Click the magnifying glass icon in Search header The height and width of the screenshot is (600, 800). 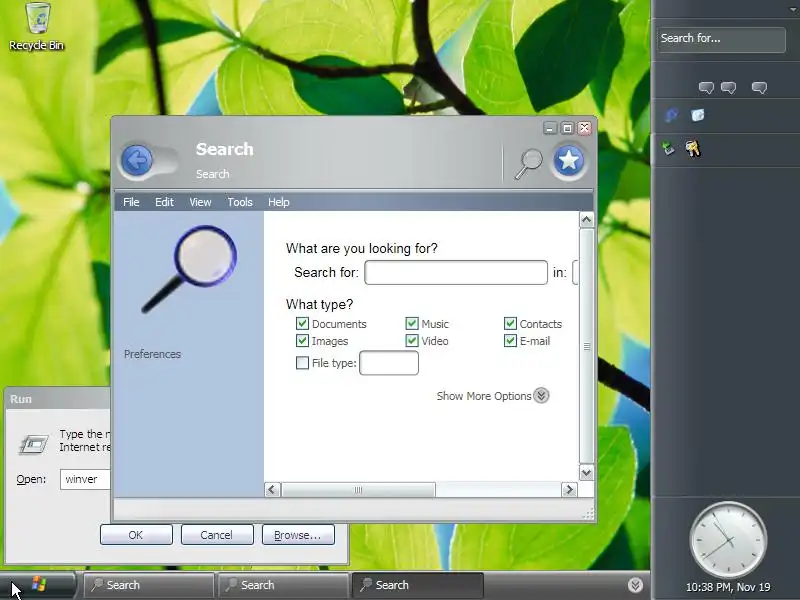click(x=529, y=163)
